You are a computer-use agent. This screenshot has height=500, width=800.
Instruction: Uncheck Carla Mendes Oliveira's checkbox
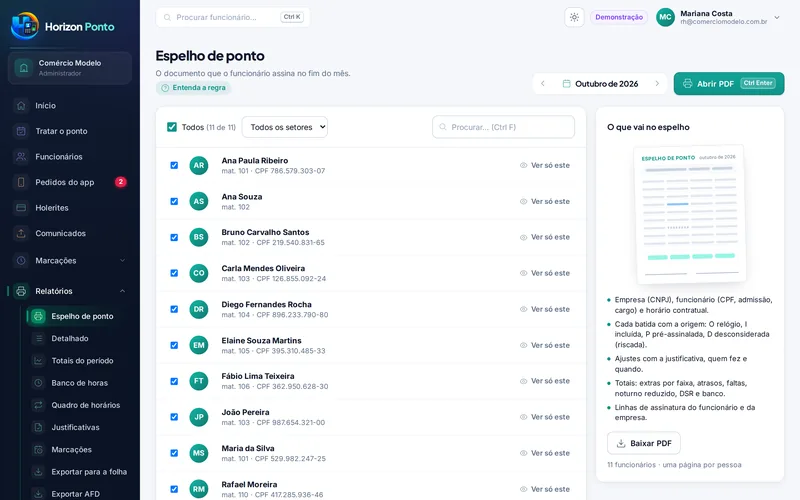point(174,273)
